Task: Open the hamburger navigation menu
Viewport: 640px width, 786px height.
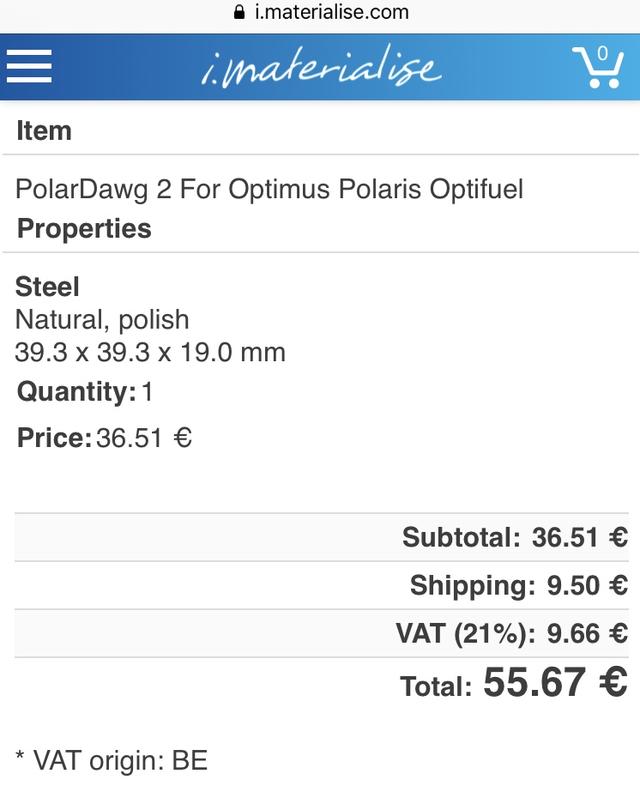Action: 29,66
